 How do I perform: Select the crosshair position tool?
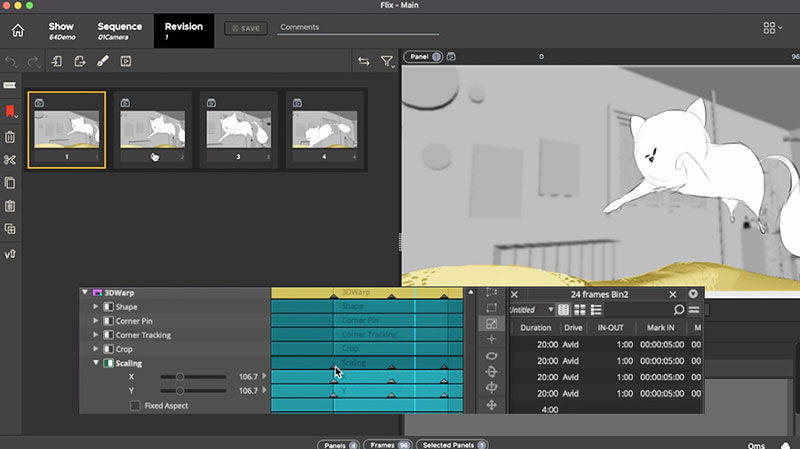point(491,339)
